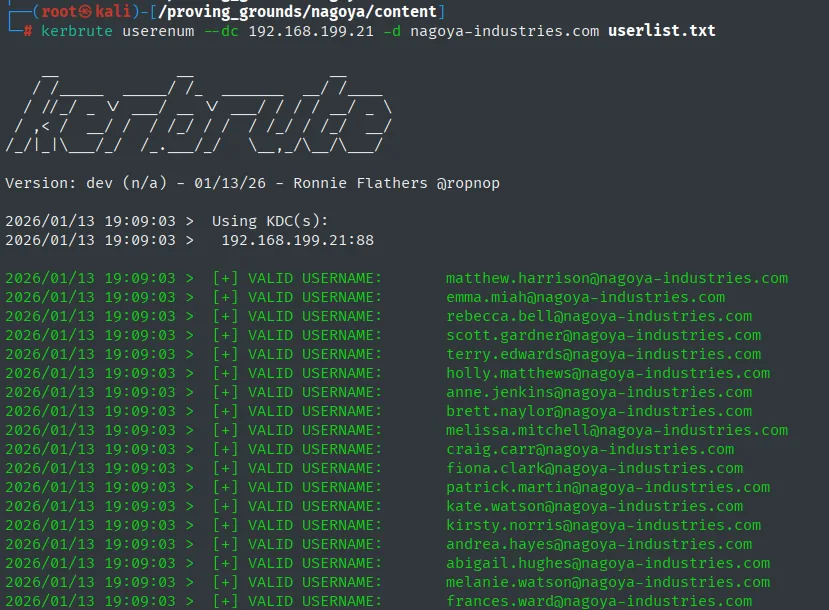Click the kerbrute command name in prompt
Image resolution: width=829 pixels, height=610 pixels.
click(77, 31)
